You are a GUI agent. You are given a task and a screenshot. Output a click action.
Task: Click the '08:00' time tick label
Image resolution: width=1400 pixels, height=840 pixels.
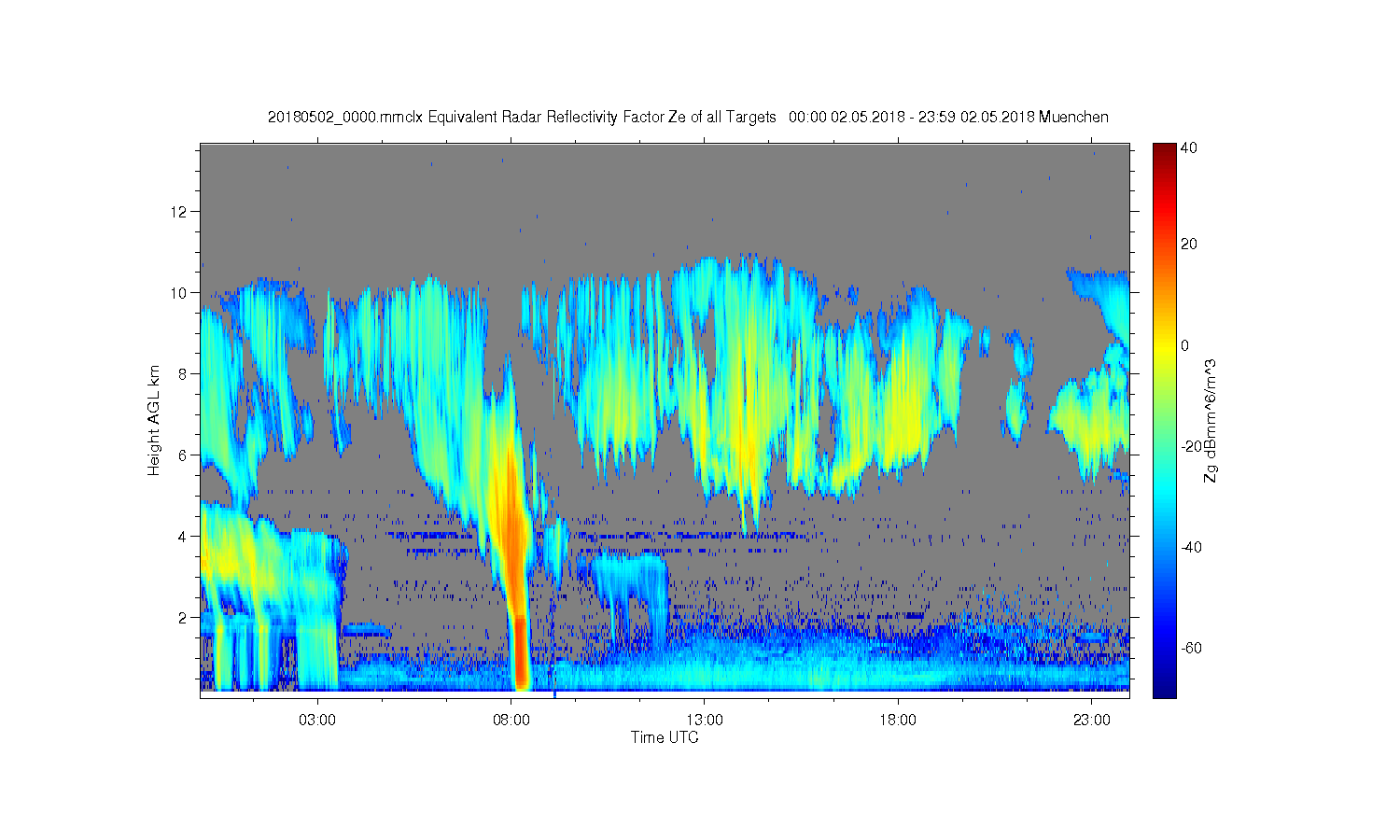511,721
